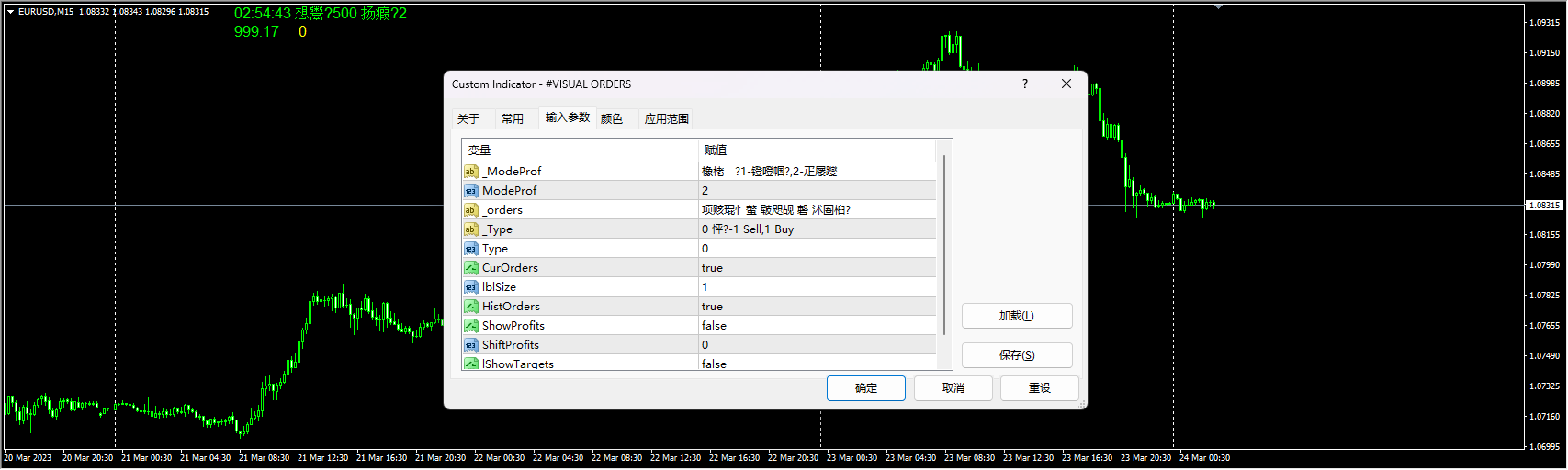Click the integer icon beside ShiftProfits

(x=470, y=345)
